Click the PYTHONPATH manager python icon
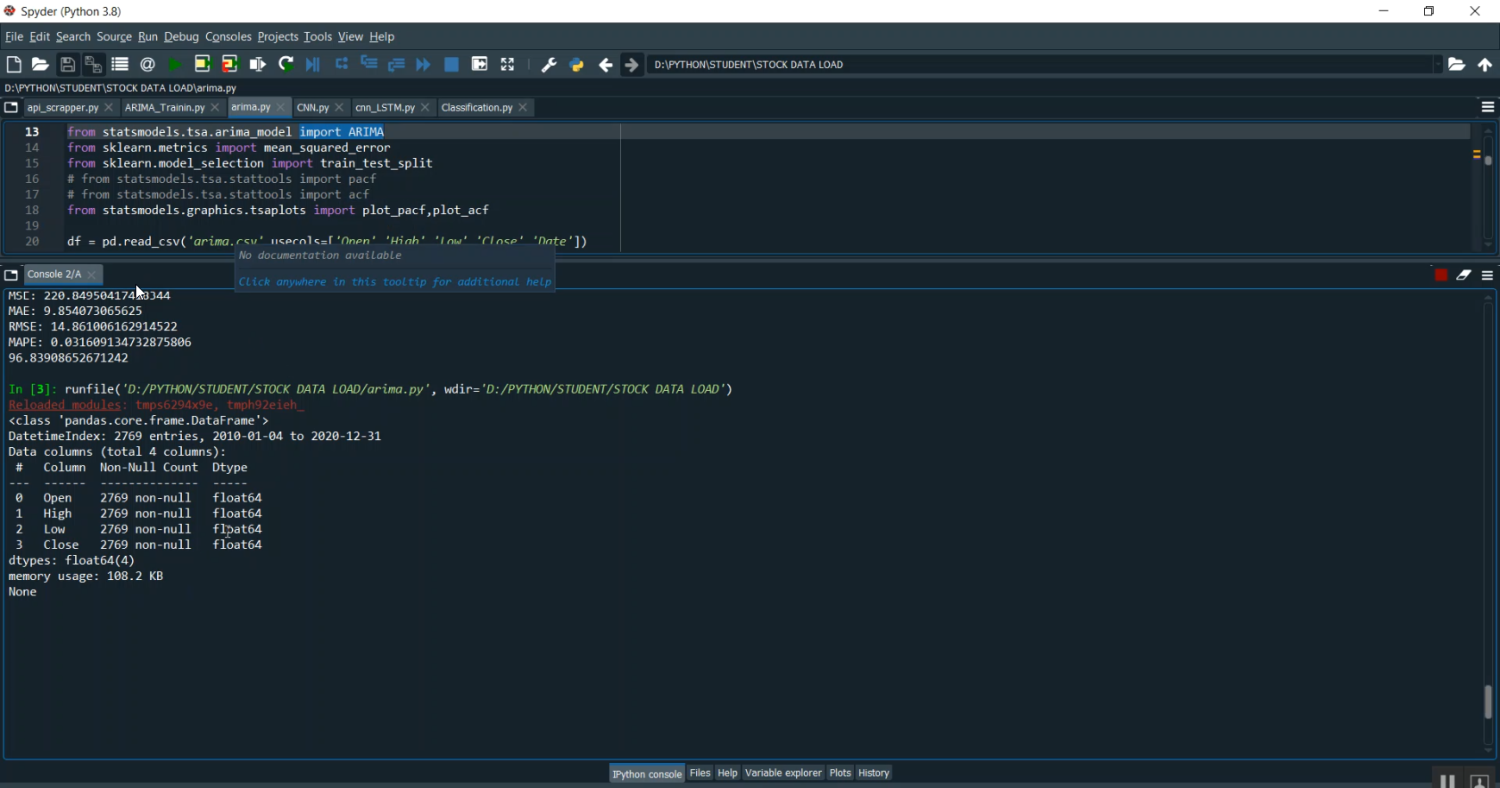This screenshot has height=788, width=1500. pyautogui.click(x=576, y=64)
